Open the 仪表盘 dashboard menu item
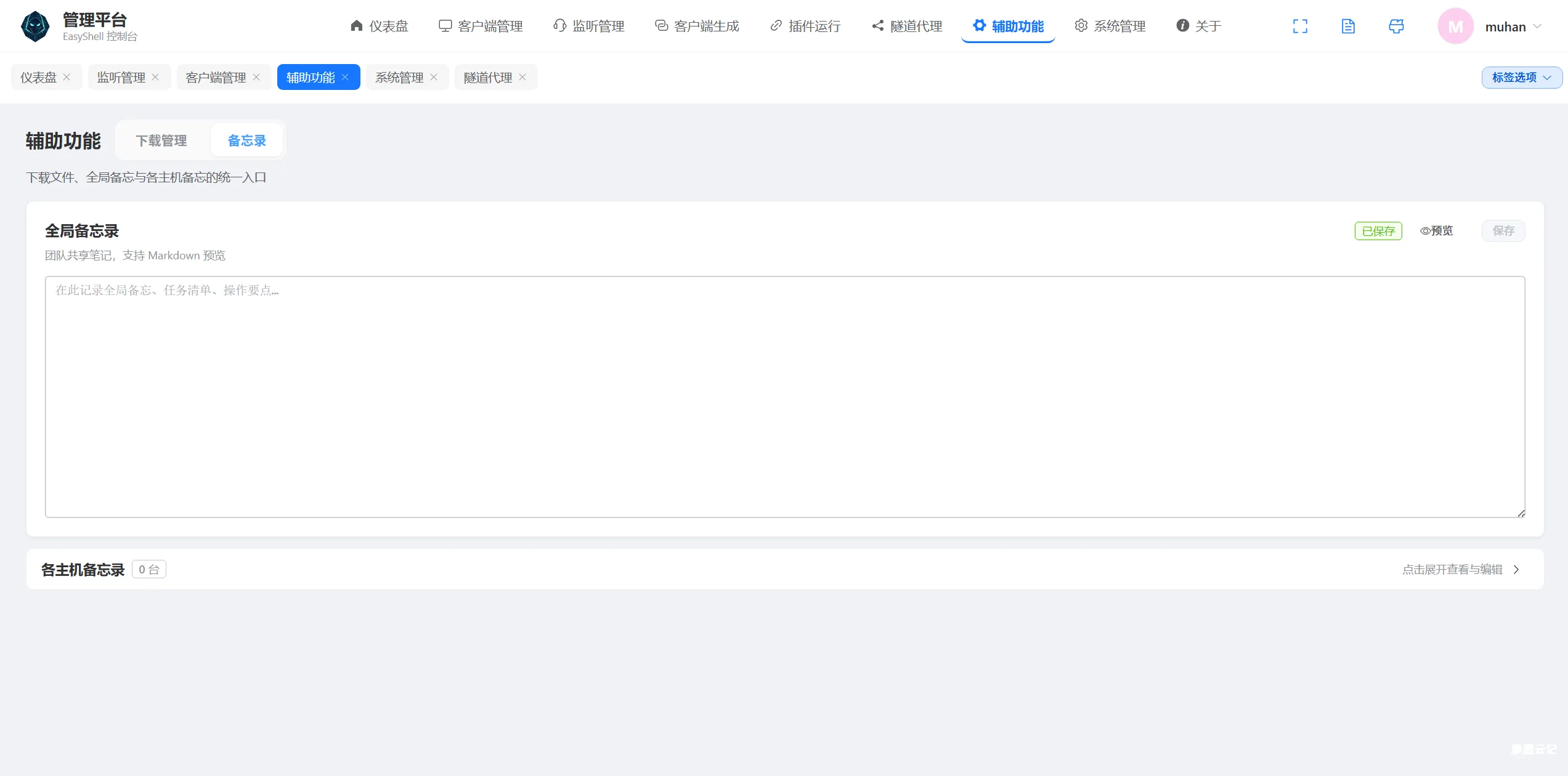 379,26
